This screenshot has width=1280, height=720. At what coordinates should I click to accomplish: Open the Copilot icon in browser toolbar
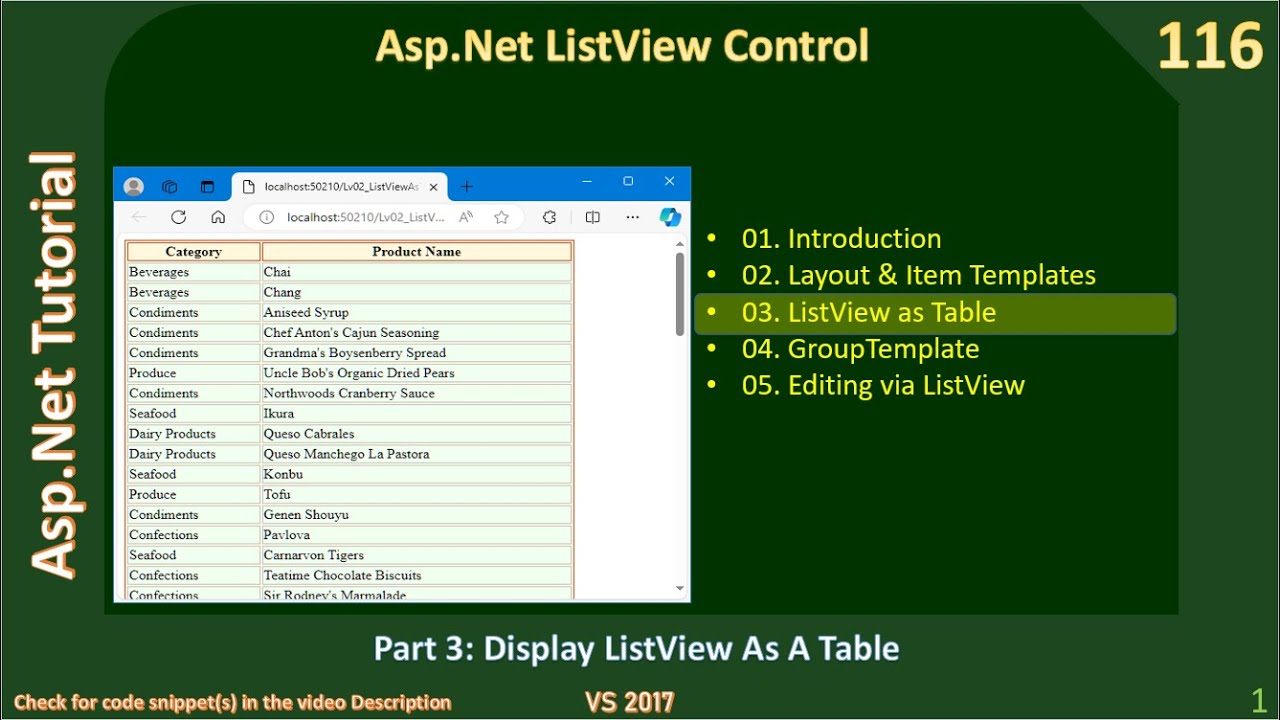tap(670, 217)
